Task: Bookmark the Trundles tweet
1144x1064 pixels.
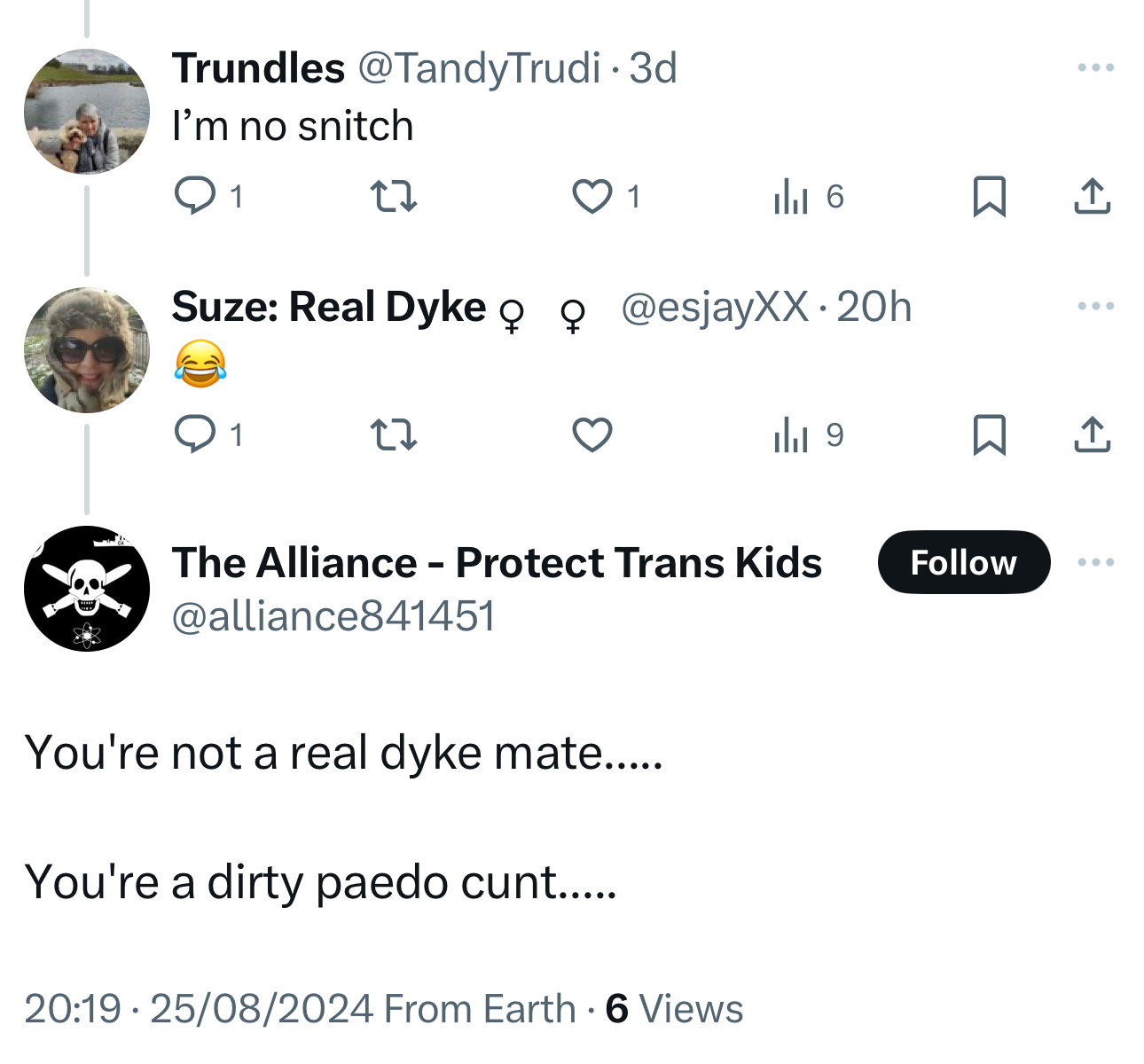Action: click(989, 196)
